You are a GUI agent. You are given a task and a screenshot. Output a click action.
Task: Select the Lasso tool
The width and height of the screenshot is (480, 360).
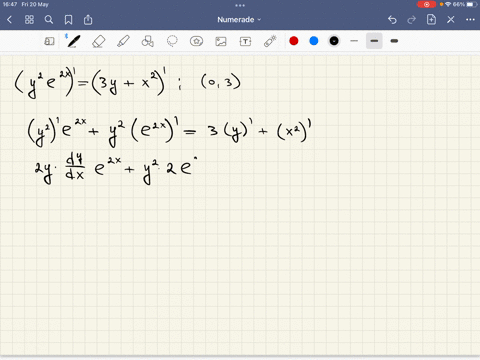pos(172,41)
